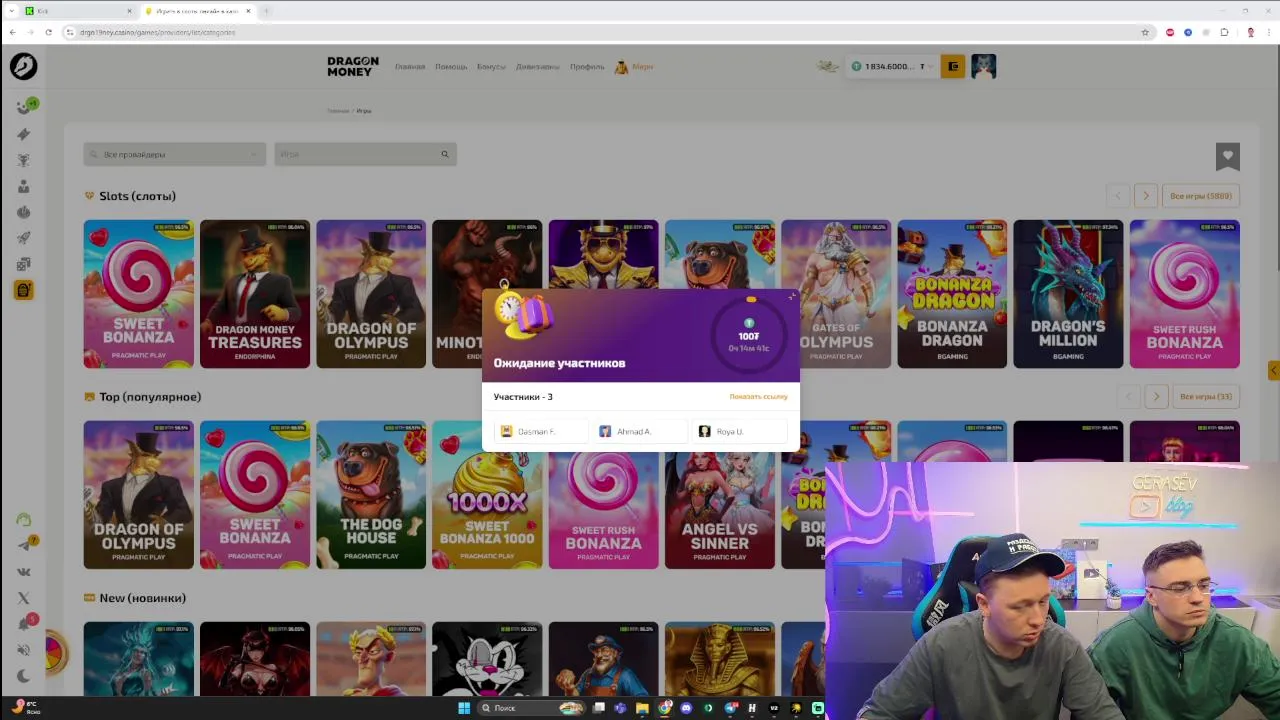Toggle dark mode moon icon
Image resolution: width=1280 pixels, height=720 pixels.
(x=23, y=676)
